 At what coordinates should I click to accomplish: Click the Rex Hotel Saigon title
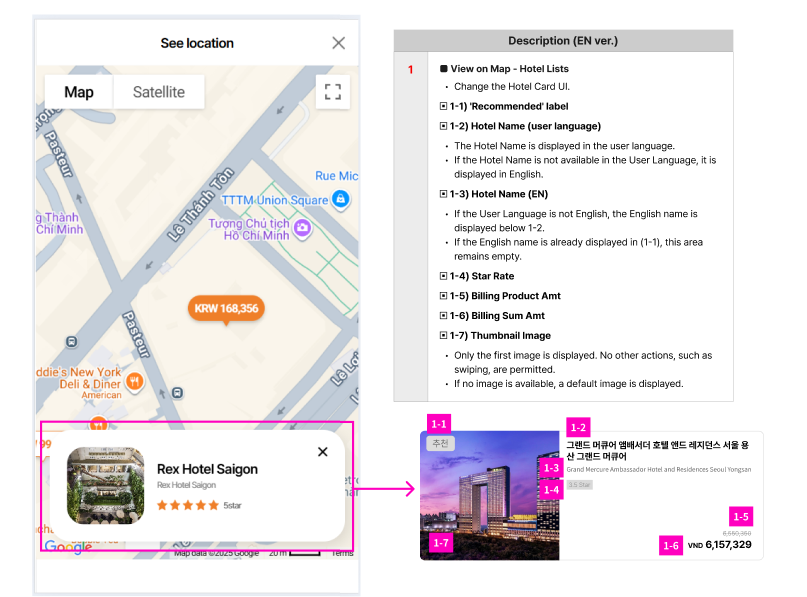pyautogui.click(x=207, y=469)
